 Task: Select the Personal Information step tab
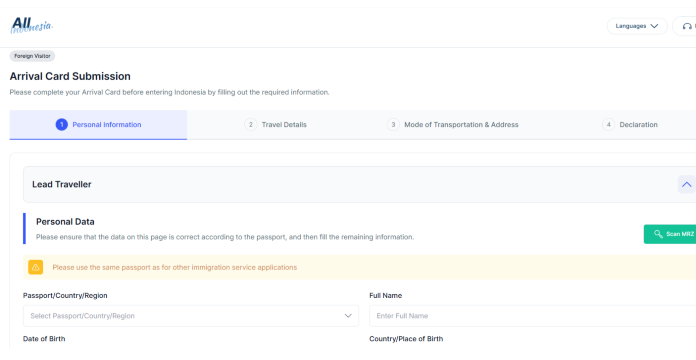98,125
